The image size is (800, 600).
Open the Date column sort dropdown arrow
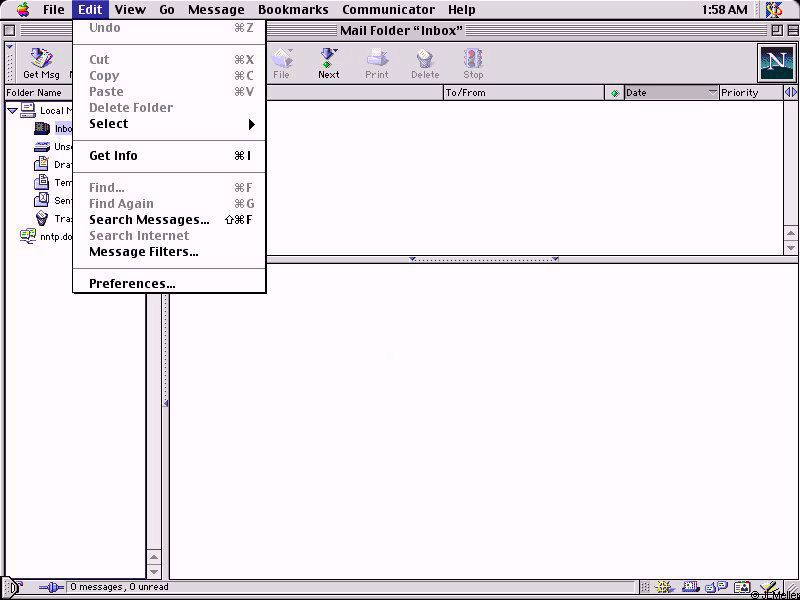[712, 93]
